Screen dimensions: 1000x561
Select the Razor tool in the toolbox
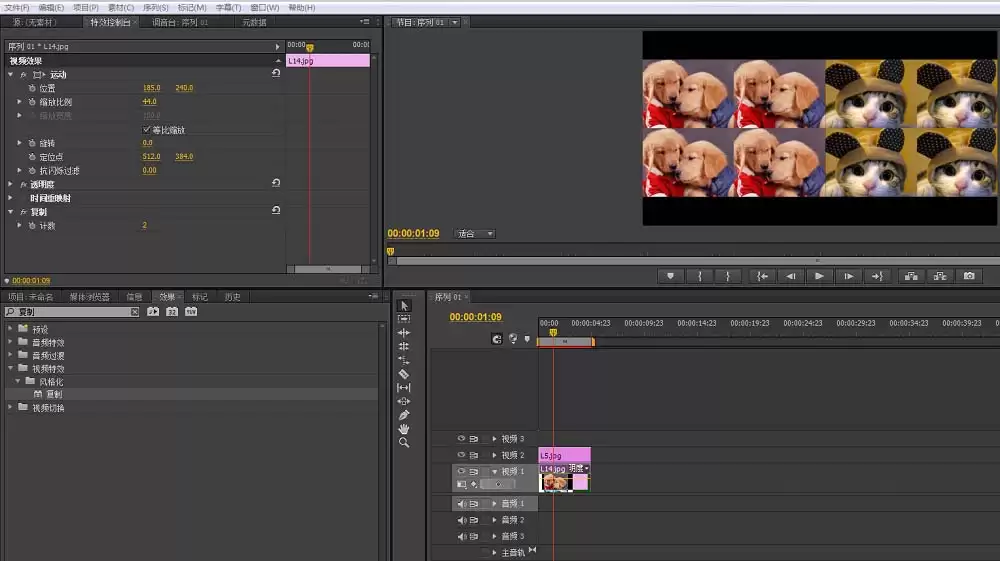[404, 374]
